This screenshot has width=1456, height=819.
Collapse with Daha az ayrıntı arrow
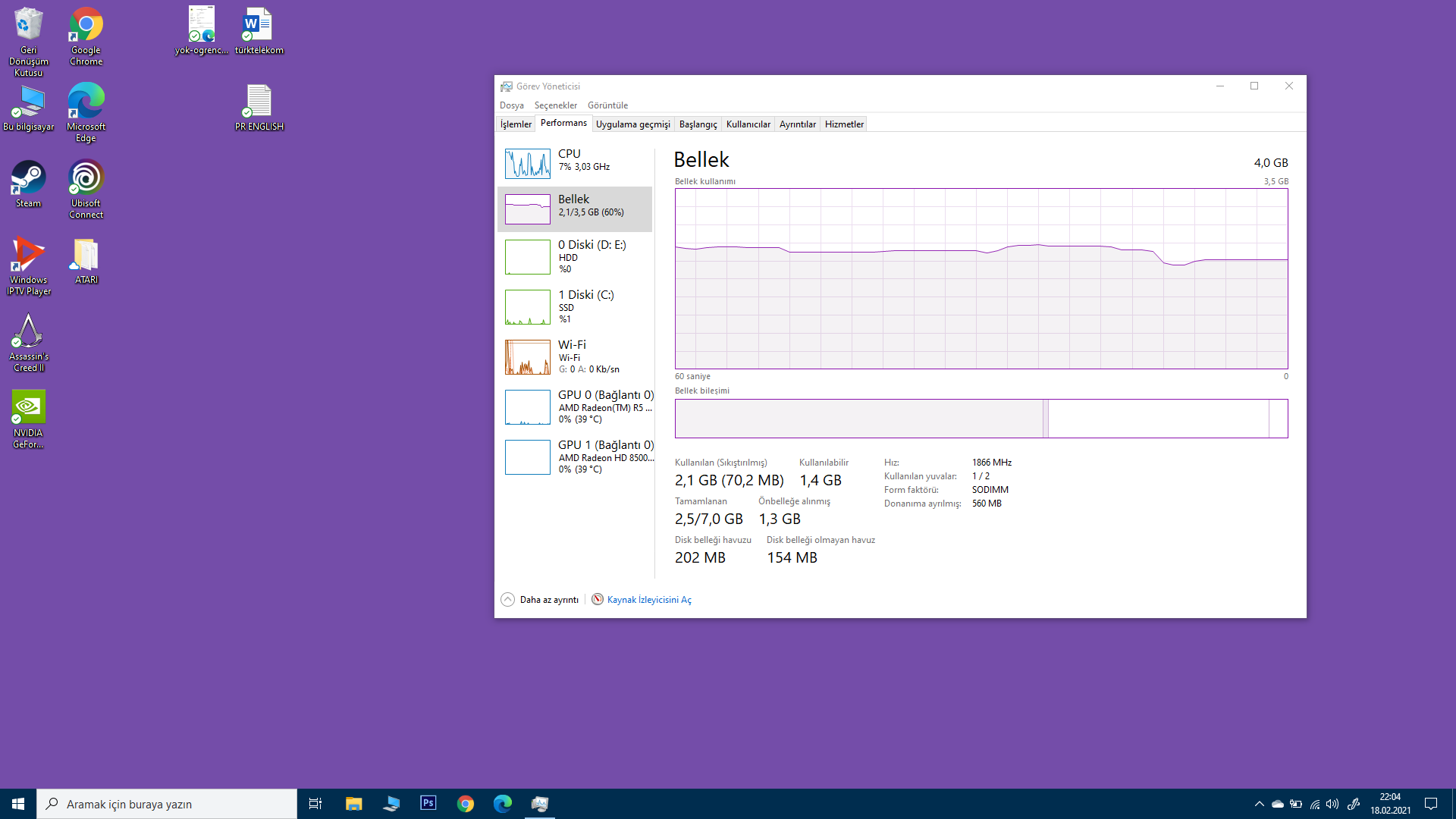click(508, 600)
